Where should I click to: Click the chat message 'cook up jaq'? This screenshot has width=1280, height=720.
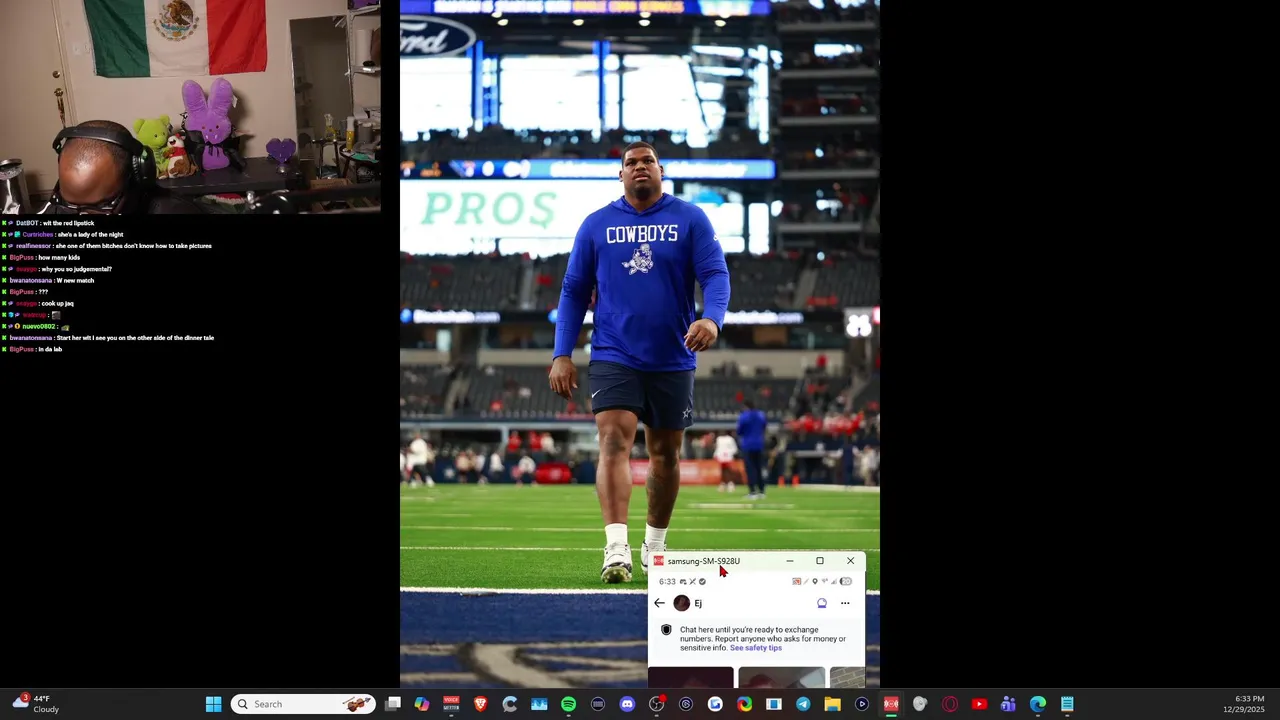[57, 303]
